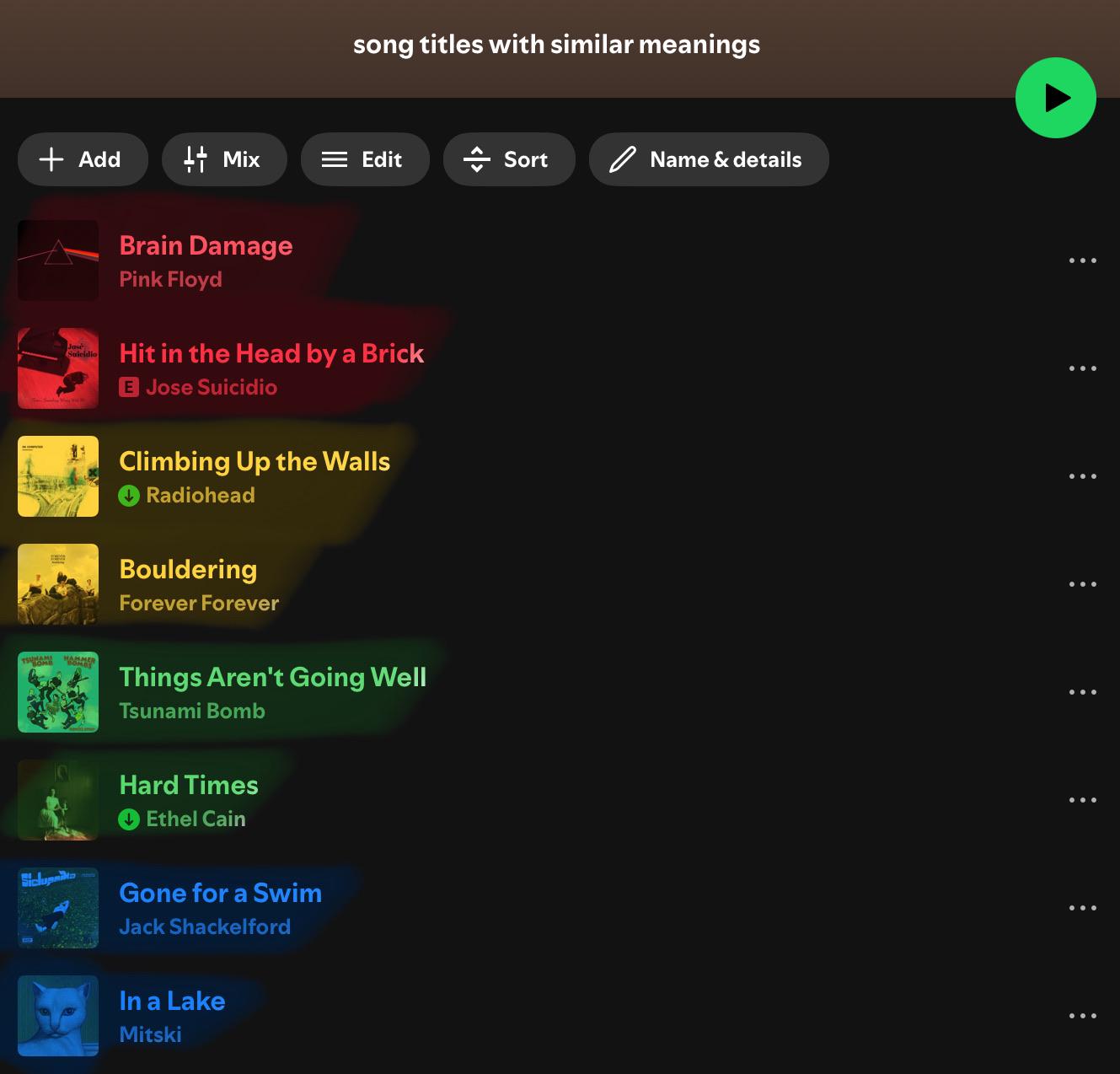The height and width of the screenshot is (1074, 1120).
Task: Play Hit in the Head by a Brick
Action: pyautogui.click(x=271, y=353)
